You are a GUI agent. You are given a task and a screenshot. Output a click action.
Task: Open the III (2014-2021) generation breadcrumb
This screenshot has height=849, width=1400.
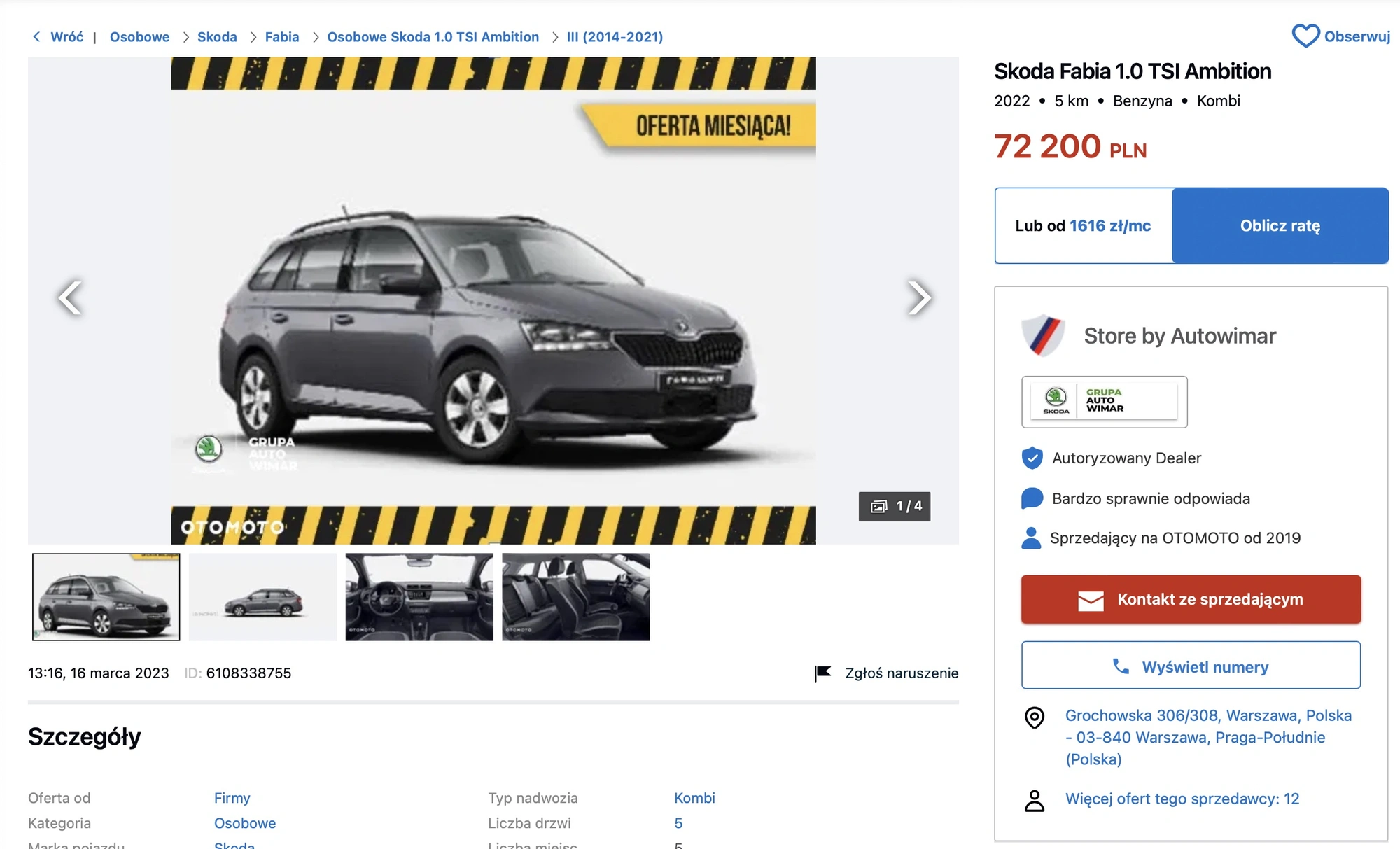(x=615, y=37)
